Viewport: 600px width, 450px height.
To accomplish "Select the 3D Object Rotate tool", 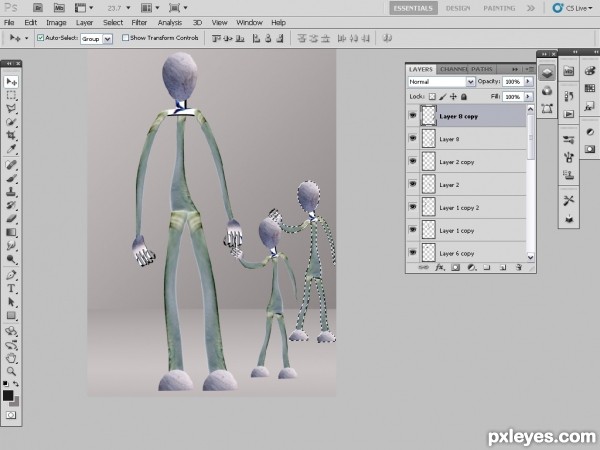I will point(11,331).
